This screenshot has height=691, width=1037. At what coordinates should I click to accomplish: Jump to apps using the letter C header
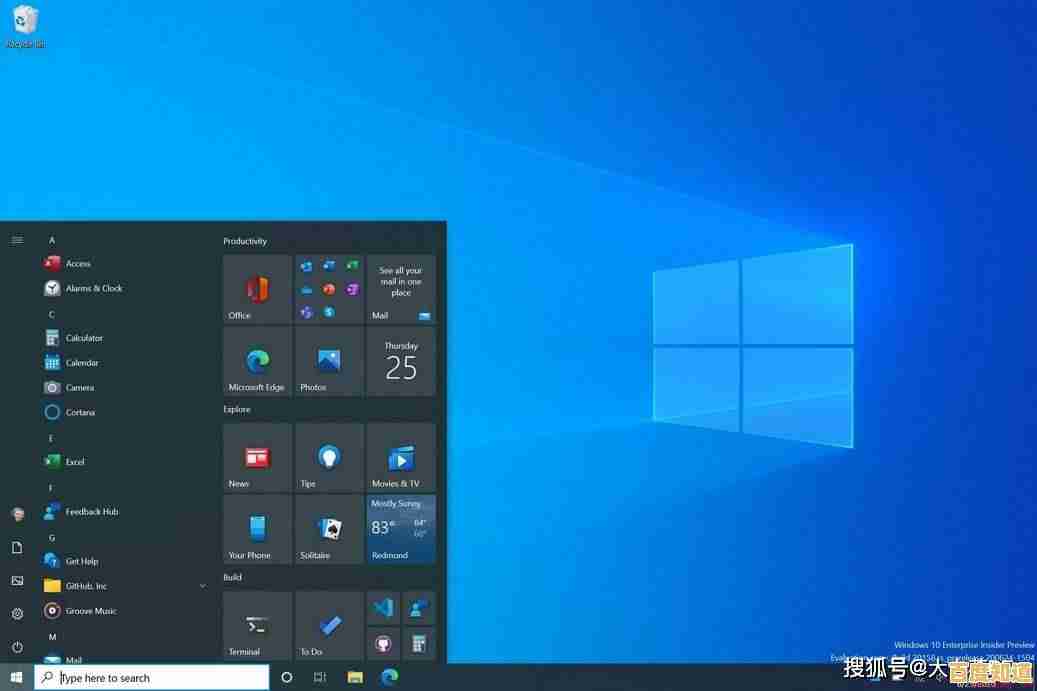click(x=51, y=313)
